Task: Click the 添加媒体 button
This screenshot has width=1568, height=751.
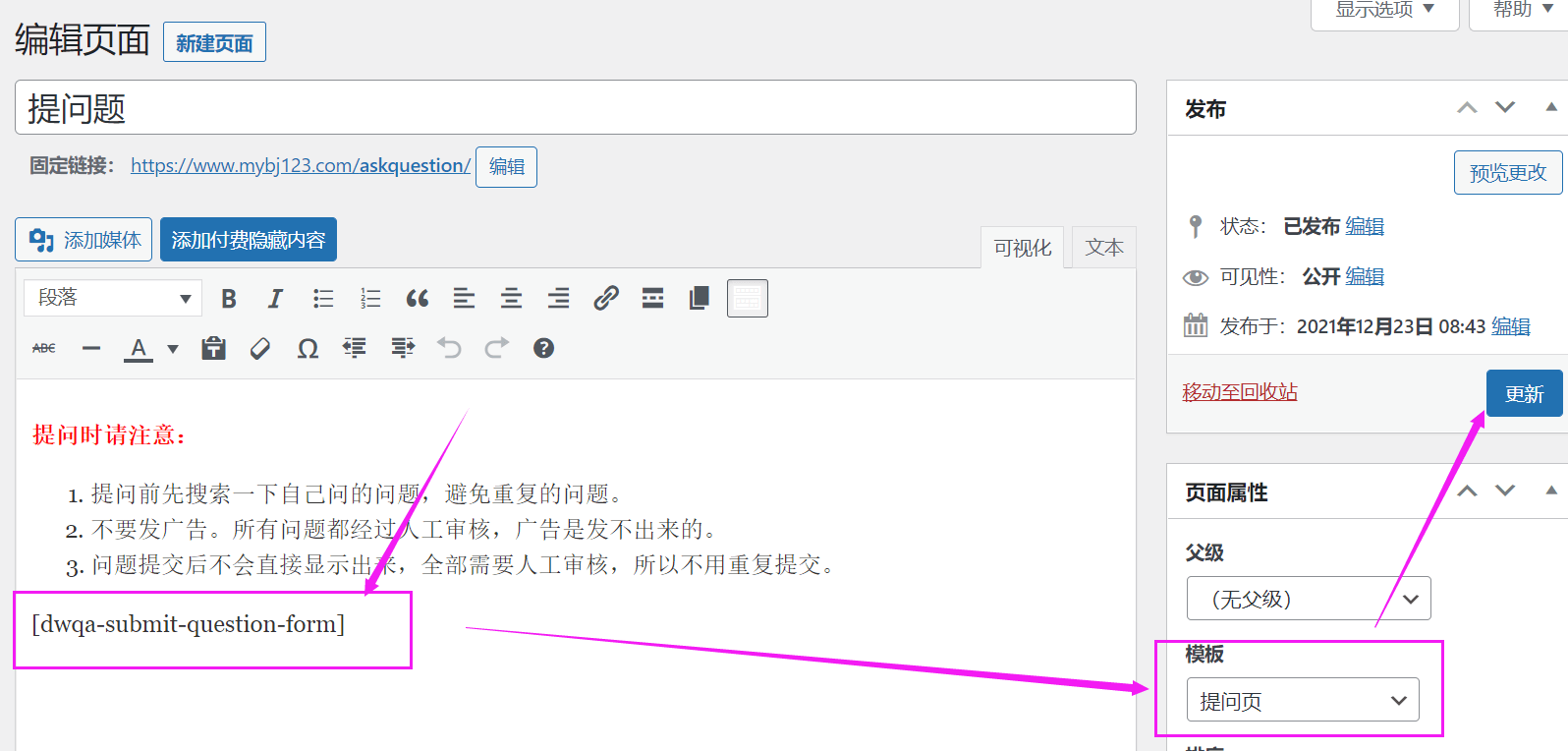Action: (x=84, y=240)
